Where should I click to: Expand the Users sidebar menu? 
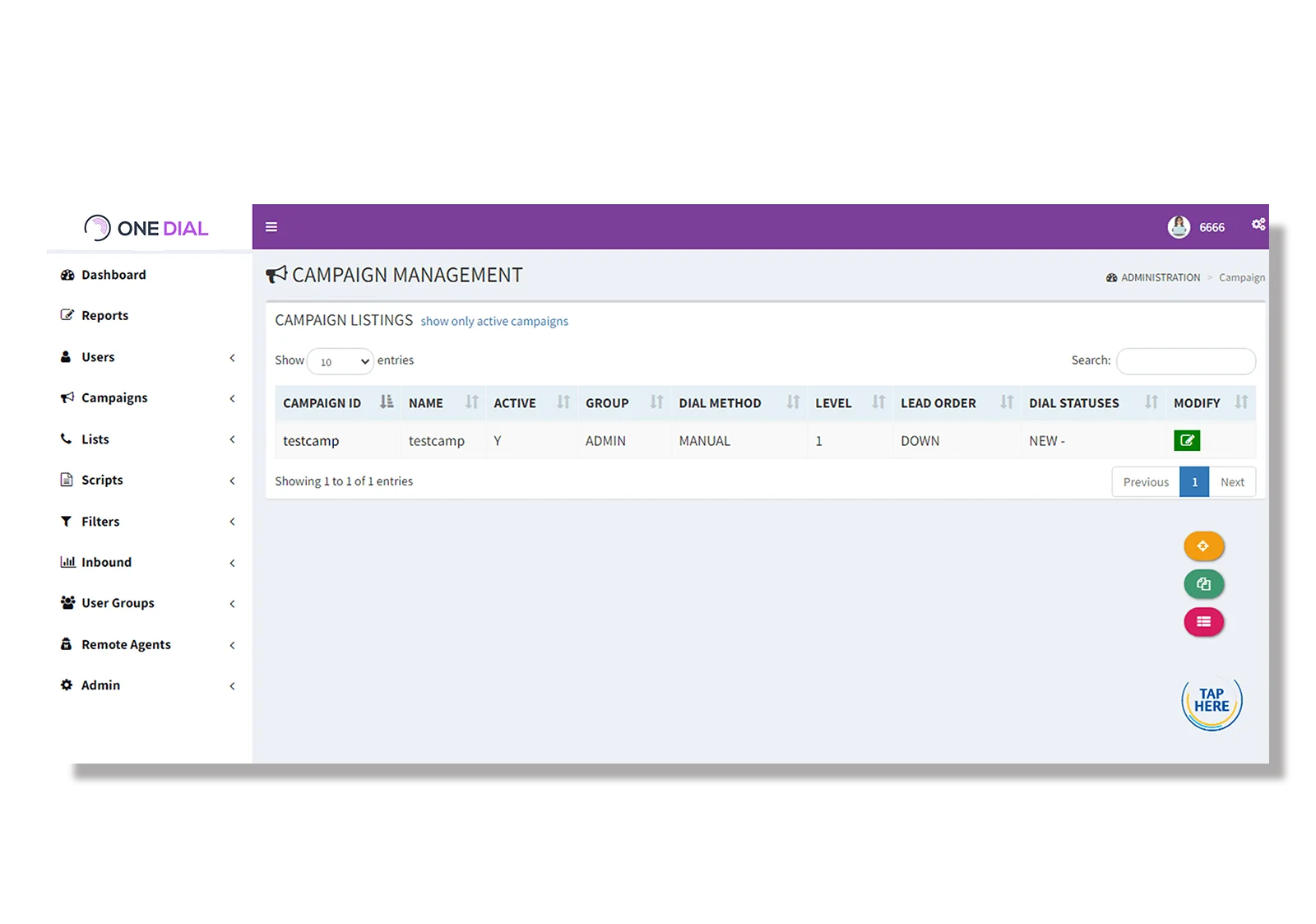pyautogui.click(x=98, y=356)
